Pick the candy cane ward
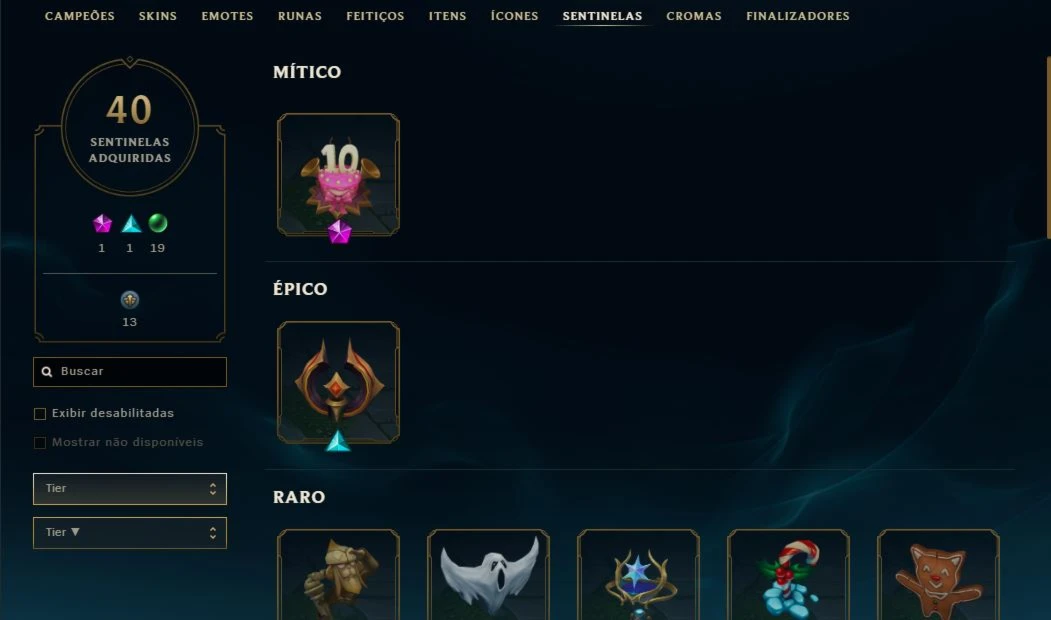This screenshot has height=620, width=1051. tap(789, 574)
